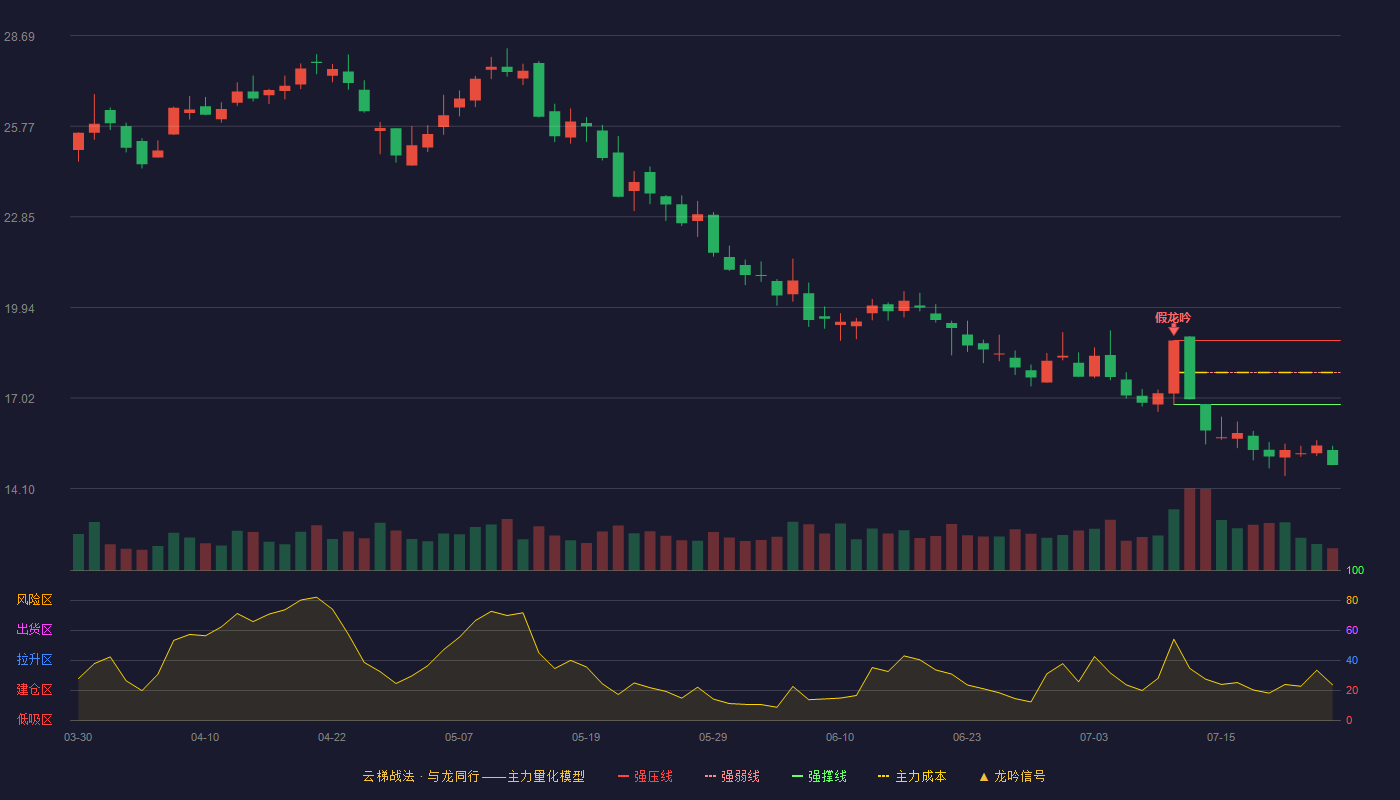Click the 07-15 date label
This screenshot has width=1400, height=800.
[x=1221, y=737]
